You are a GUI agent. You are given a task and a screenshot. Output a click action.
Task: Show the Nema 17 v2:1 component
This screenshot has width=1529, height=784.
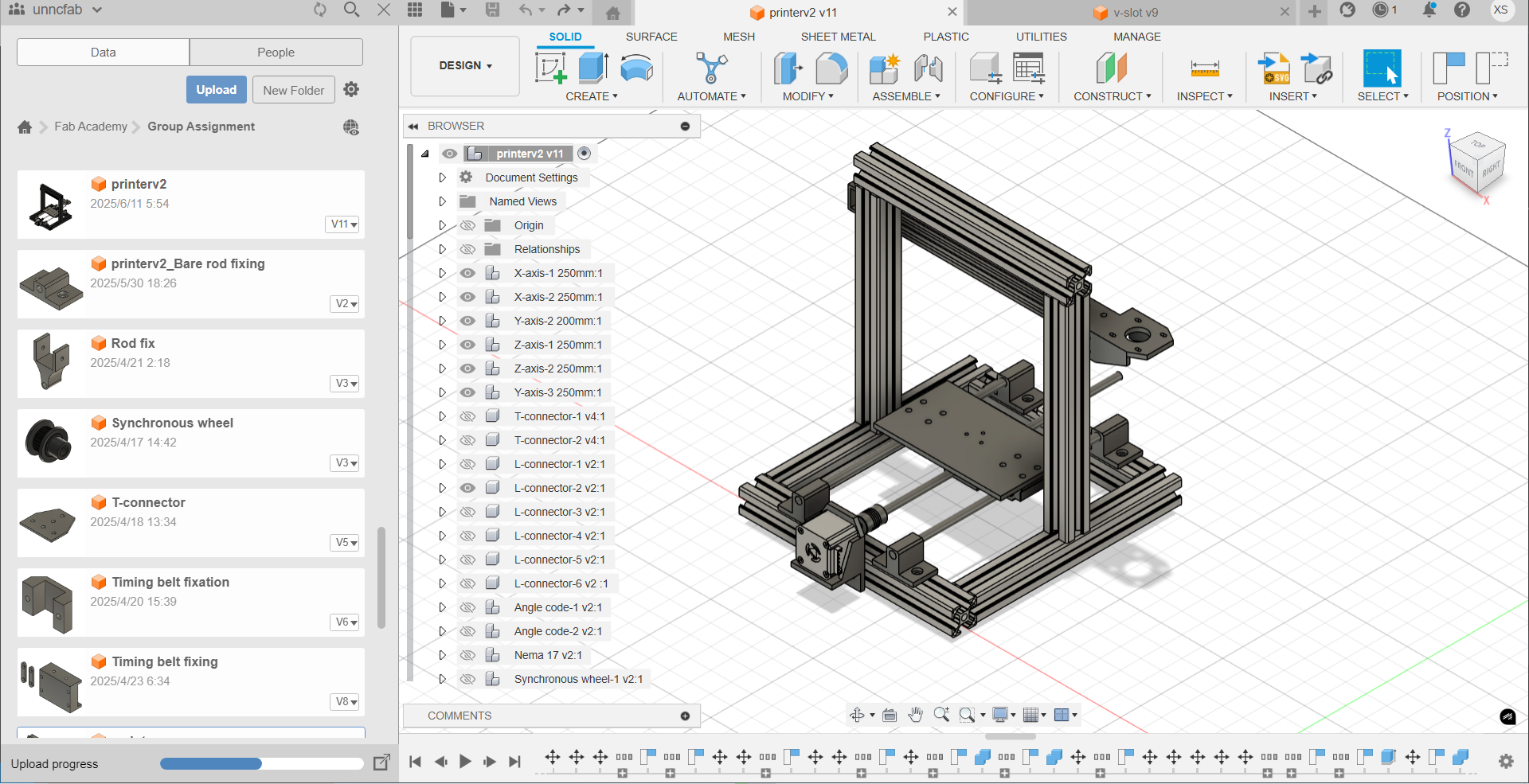pos(468,655)
